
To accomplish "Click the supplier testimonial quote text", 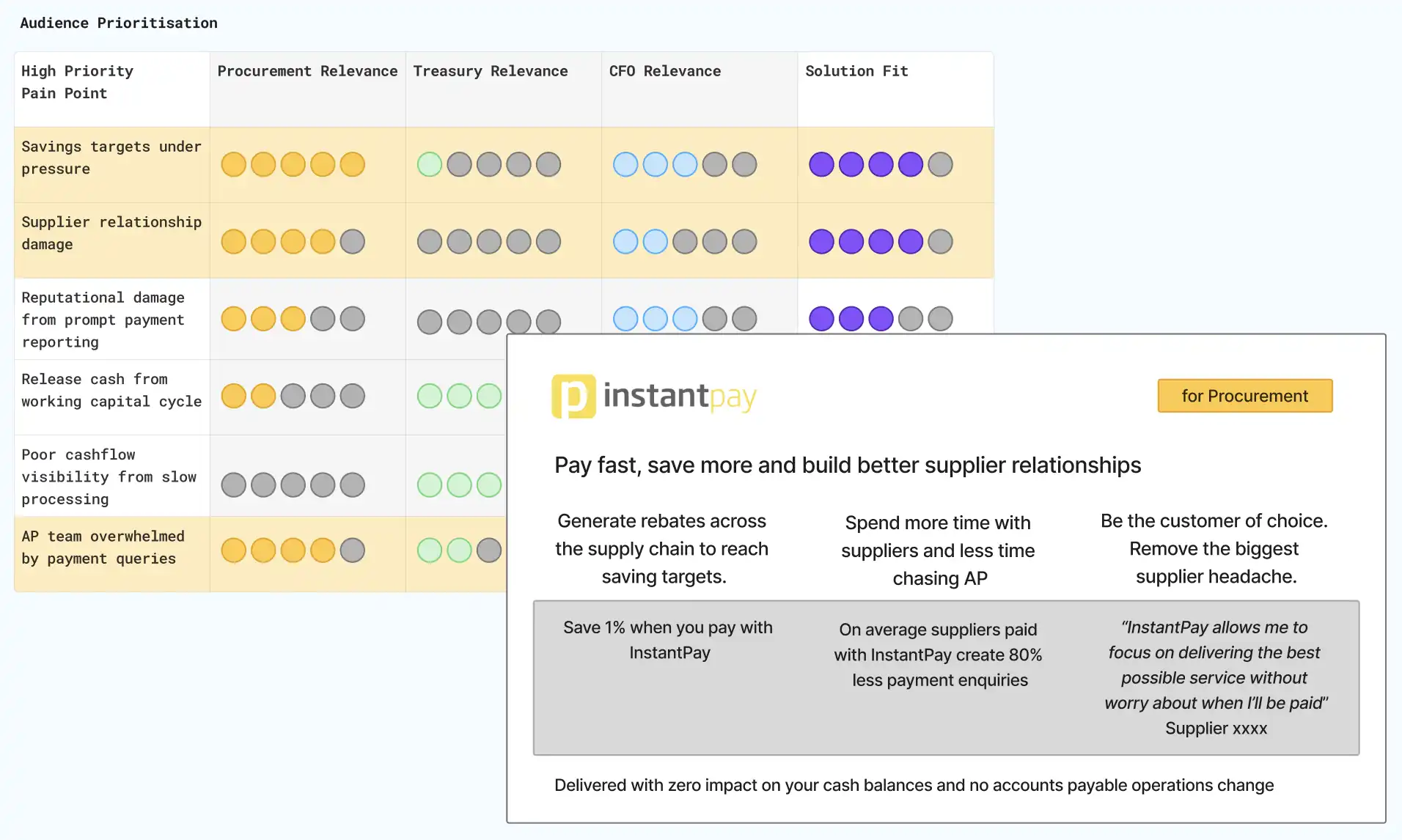I will tap(1216, 666).
